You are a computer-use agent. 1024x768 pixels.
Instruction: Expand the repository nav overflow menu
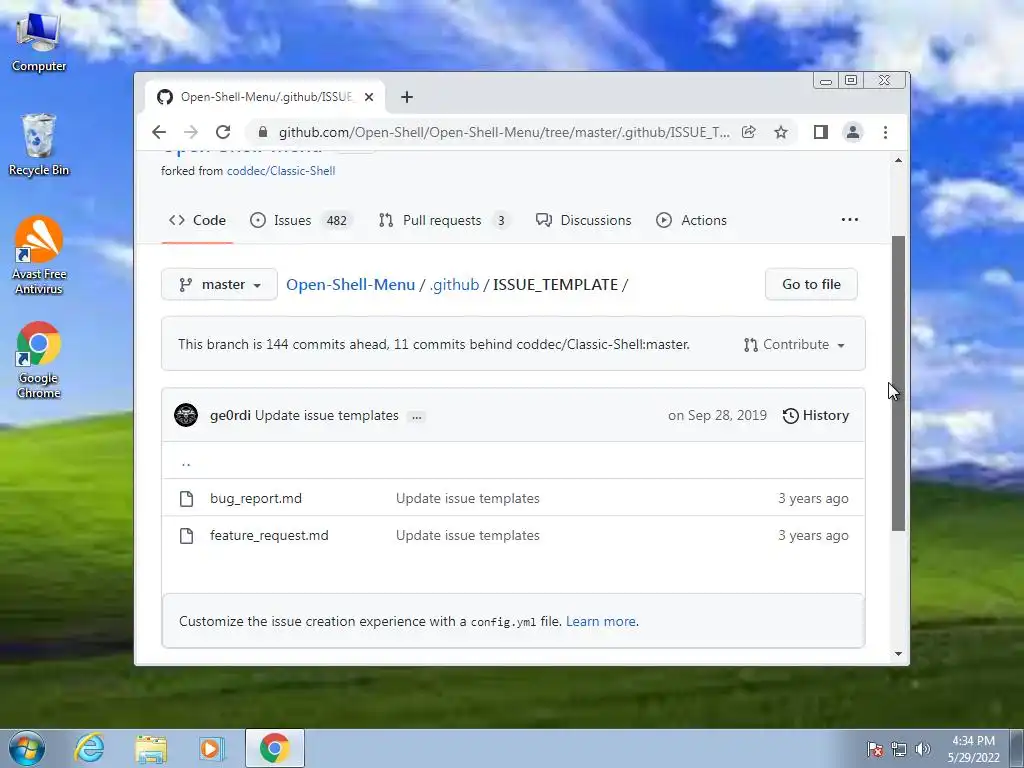pyautogui.click(x=850, y=220)
